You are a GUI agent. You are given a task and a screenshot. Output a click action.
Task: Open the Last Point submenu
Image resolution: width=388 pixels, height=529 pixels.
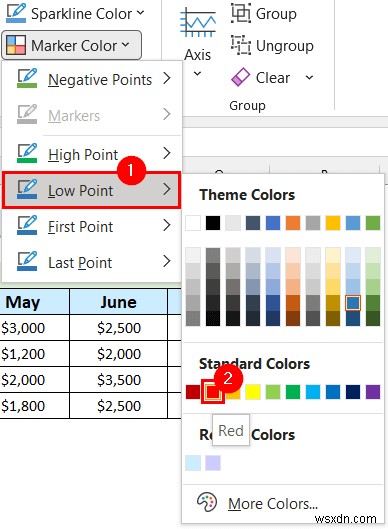pos(92,262)
